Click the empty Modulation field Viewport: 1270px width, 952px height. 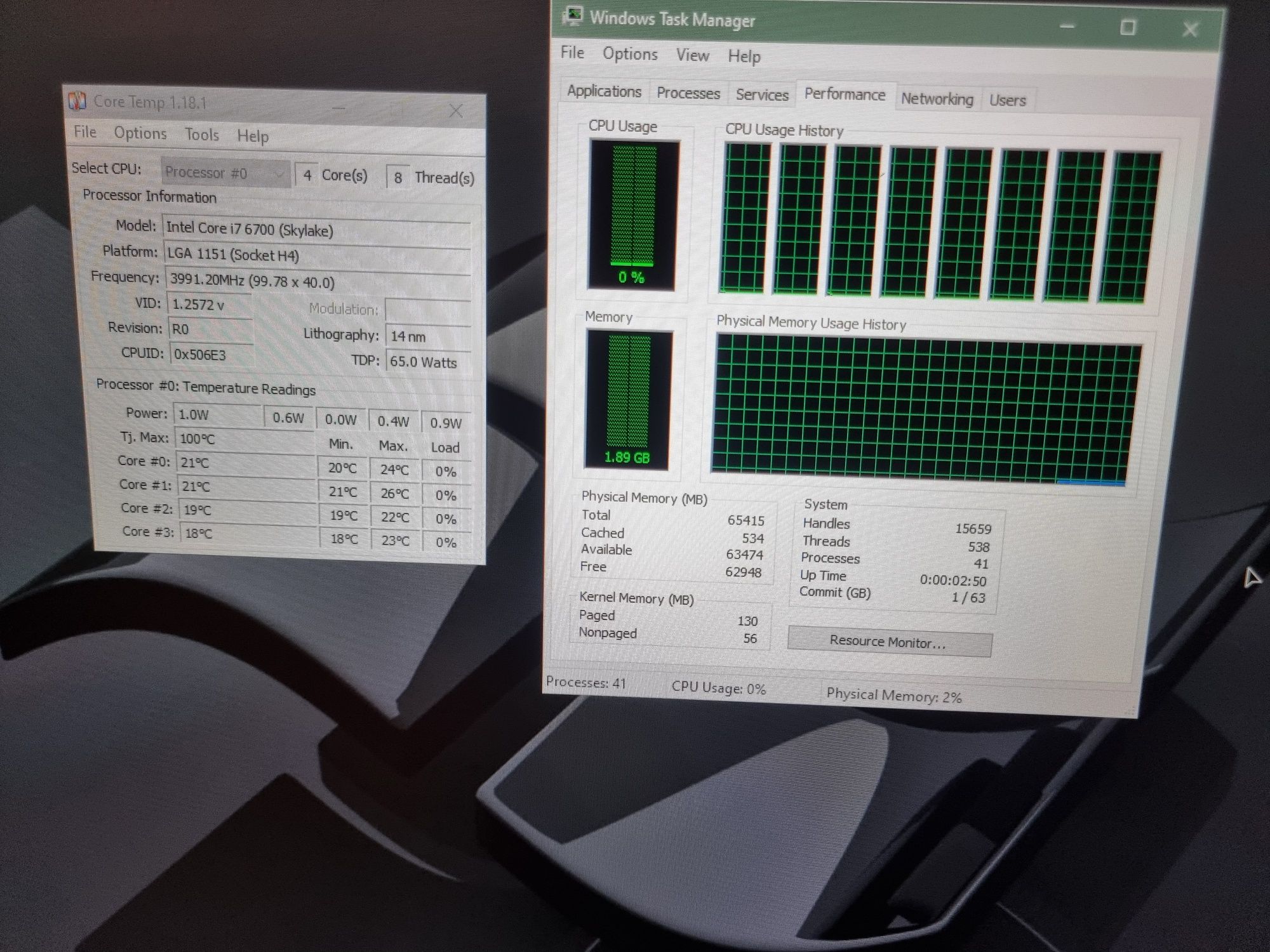427,310
